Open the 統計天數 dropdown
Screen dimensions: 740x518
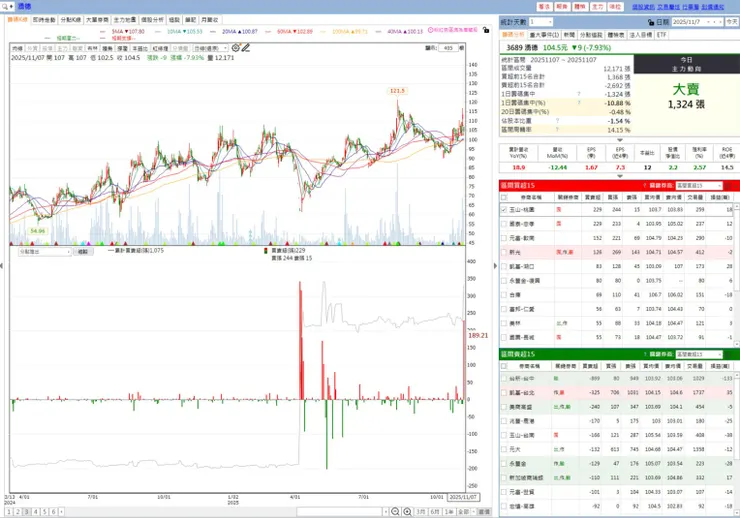pos(540,22)
